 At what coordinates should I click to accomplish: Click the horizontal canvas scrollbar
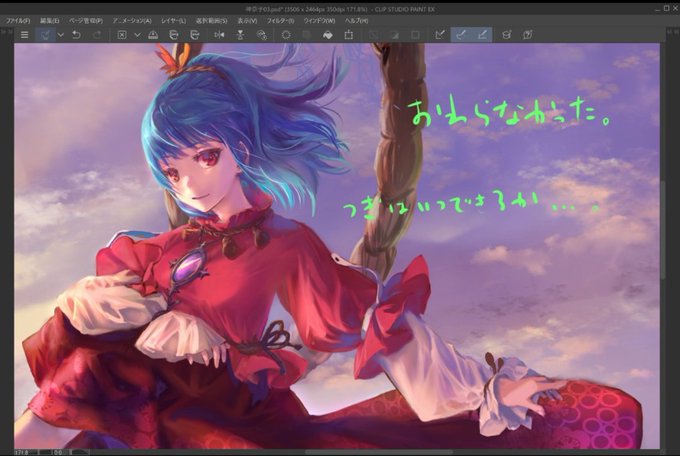tap(379, 452)
